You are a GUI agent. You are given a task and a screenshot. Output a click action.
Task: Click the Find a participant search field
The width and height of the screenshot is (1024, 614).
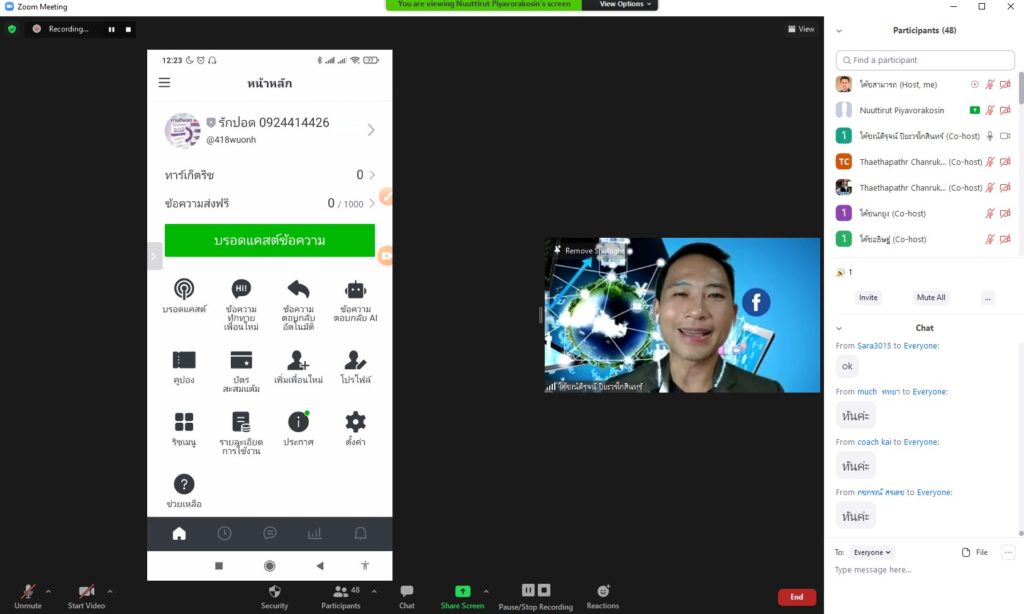point(925,60)
